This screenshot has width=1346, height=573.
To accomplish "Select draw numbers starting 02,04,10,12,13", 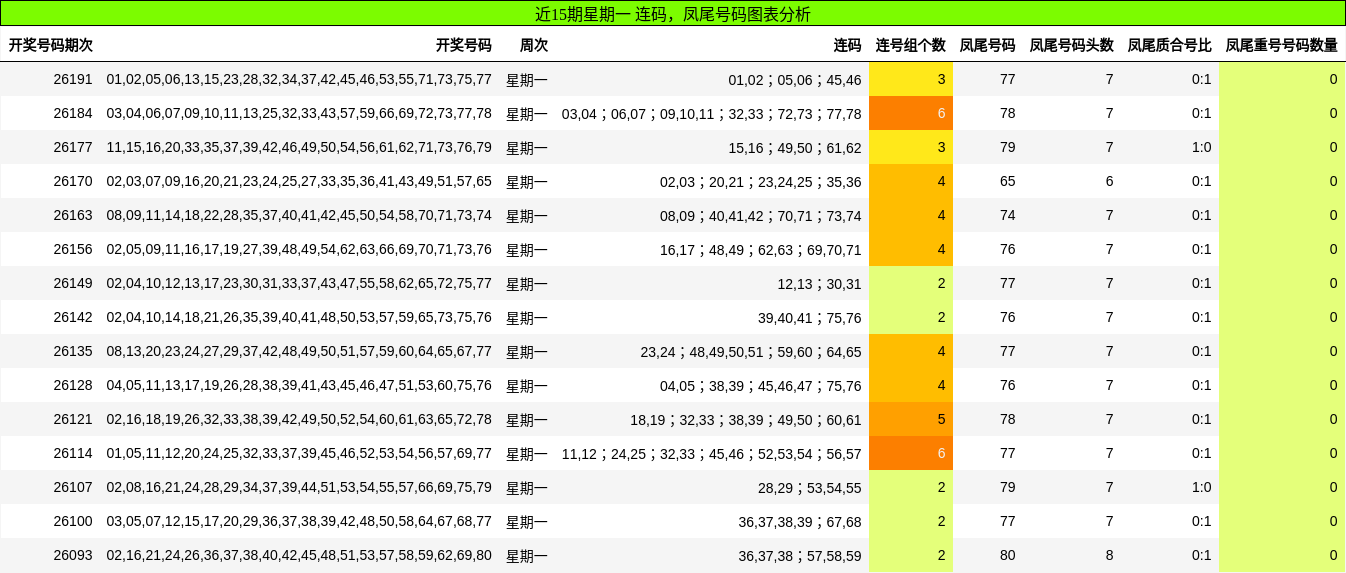I will [299, 283].
